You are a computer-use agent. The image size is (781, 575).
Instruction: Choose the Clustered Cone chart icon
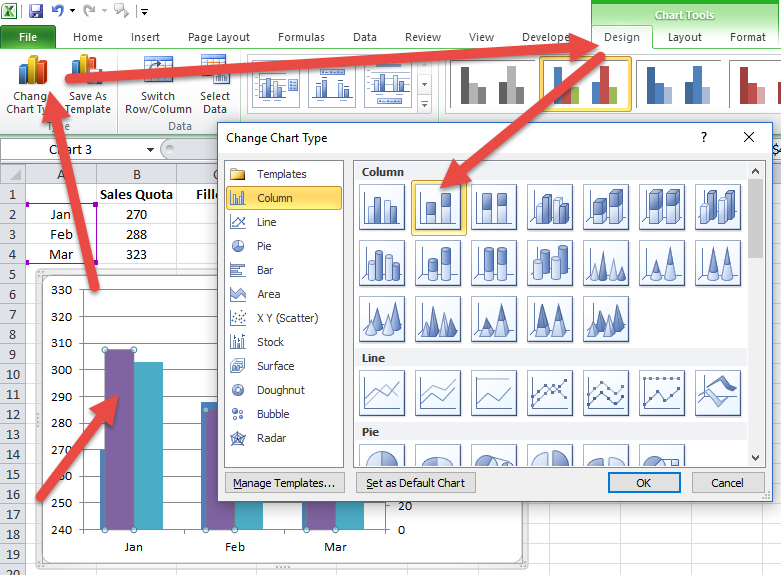pyautogui.click(x=606, y=263)
